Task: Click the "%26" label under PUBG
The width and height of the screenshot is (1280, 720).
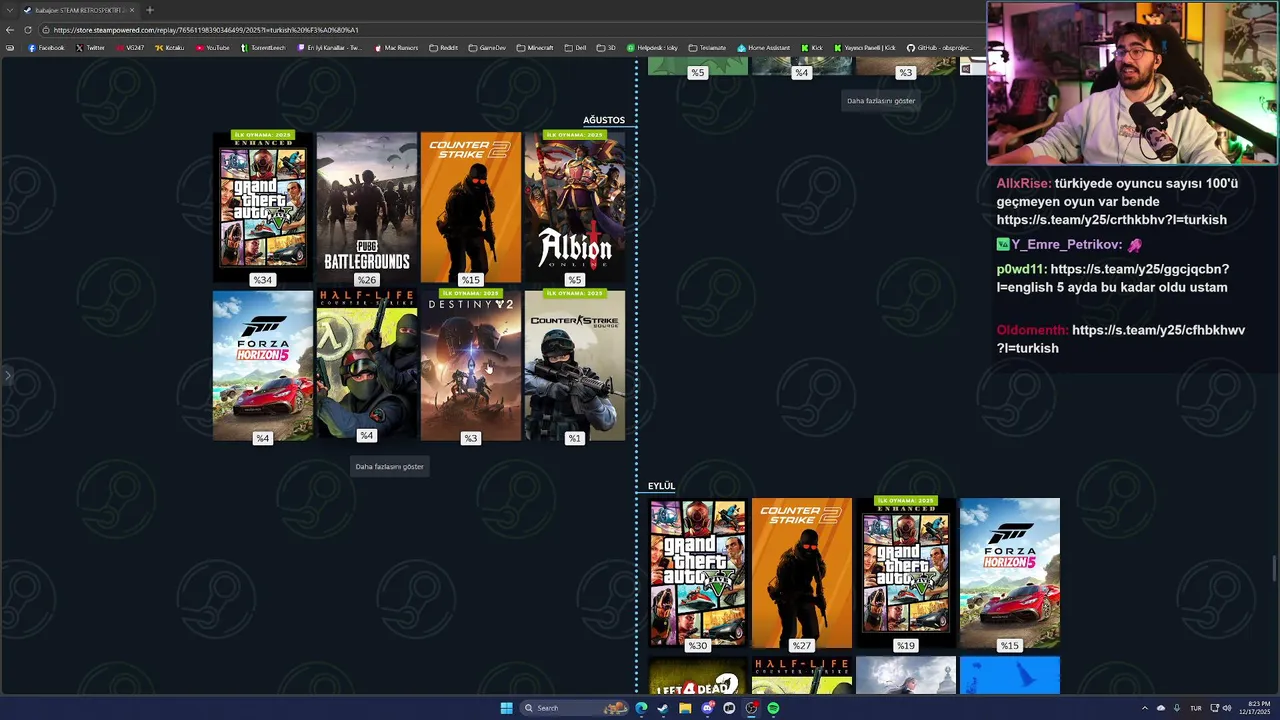Action: pyautogui.click(x=367, y=280)
